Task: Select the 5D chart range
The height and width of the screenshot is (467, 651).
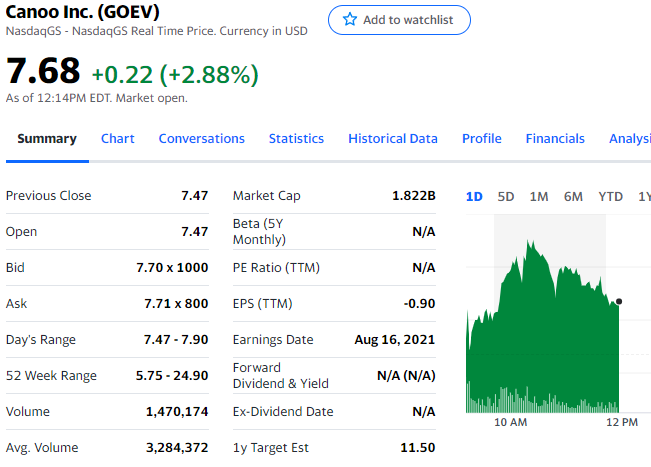Action: 506,196
